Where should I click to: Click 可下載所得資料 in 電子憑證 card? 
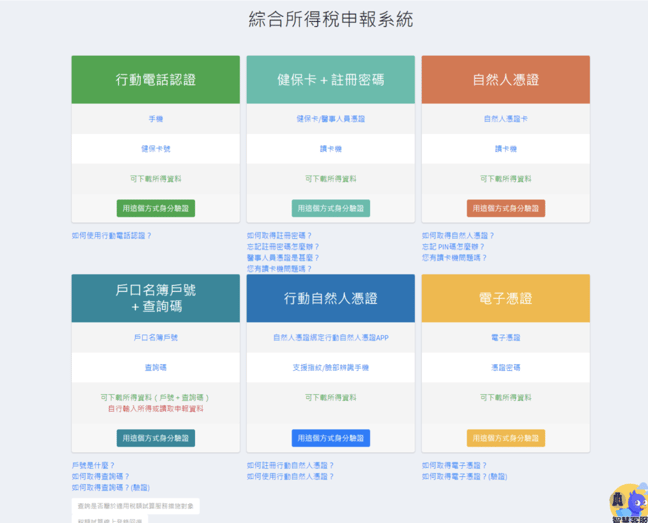(x=506, y=397)
